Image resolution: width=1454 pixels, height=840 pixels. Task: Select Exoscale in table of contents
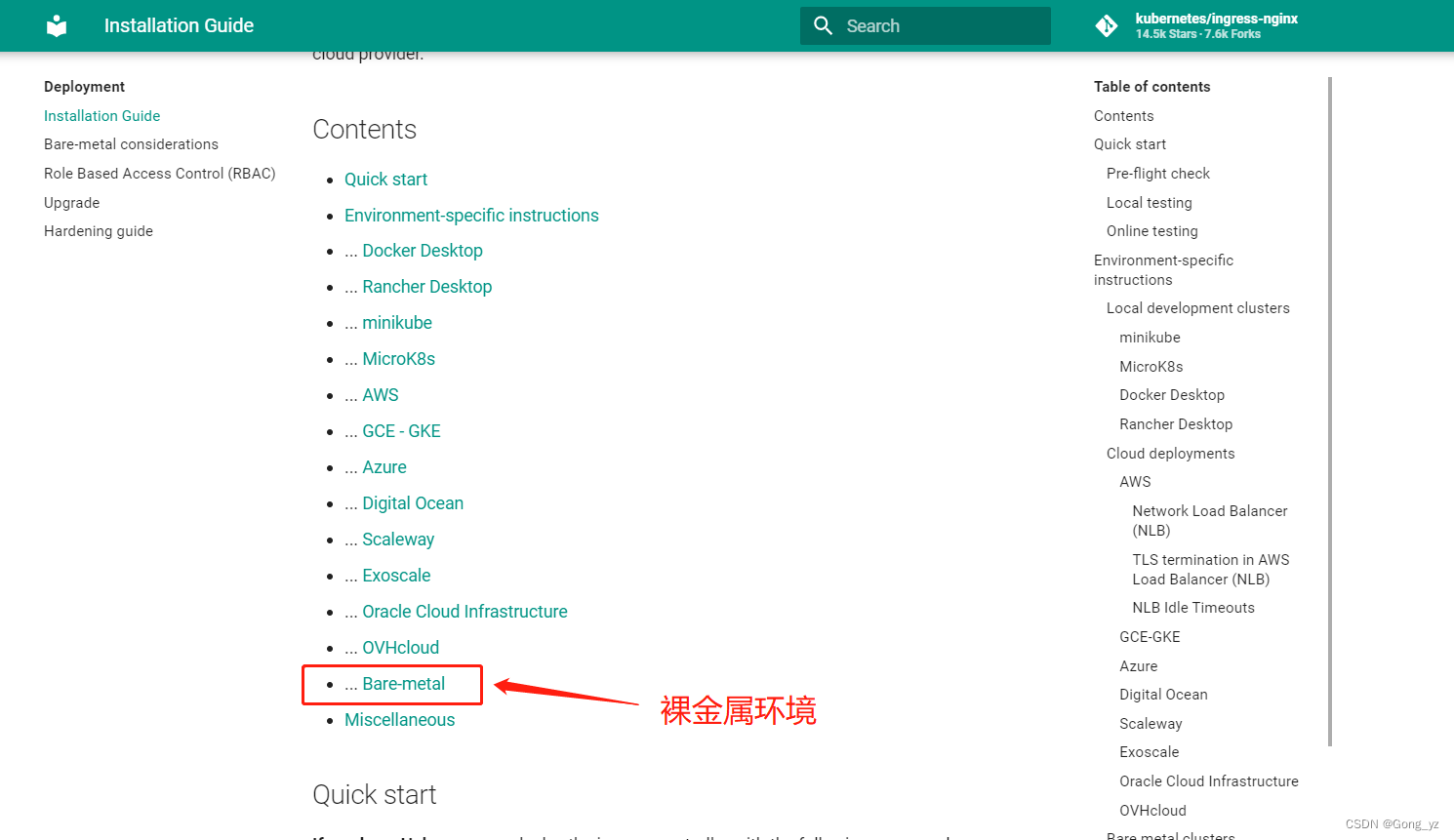[x=1149, y=752]
